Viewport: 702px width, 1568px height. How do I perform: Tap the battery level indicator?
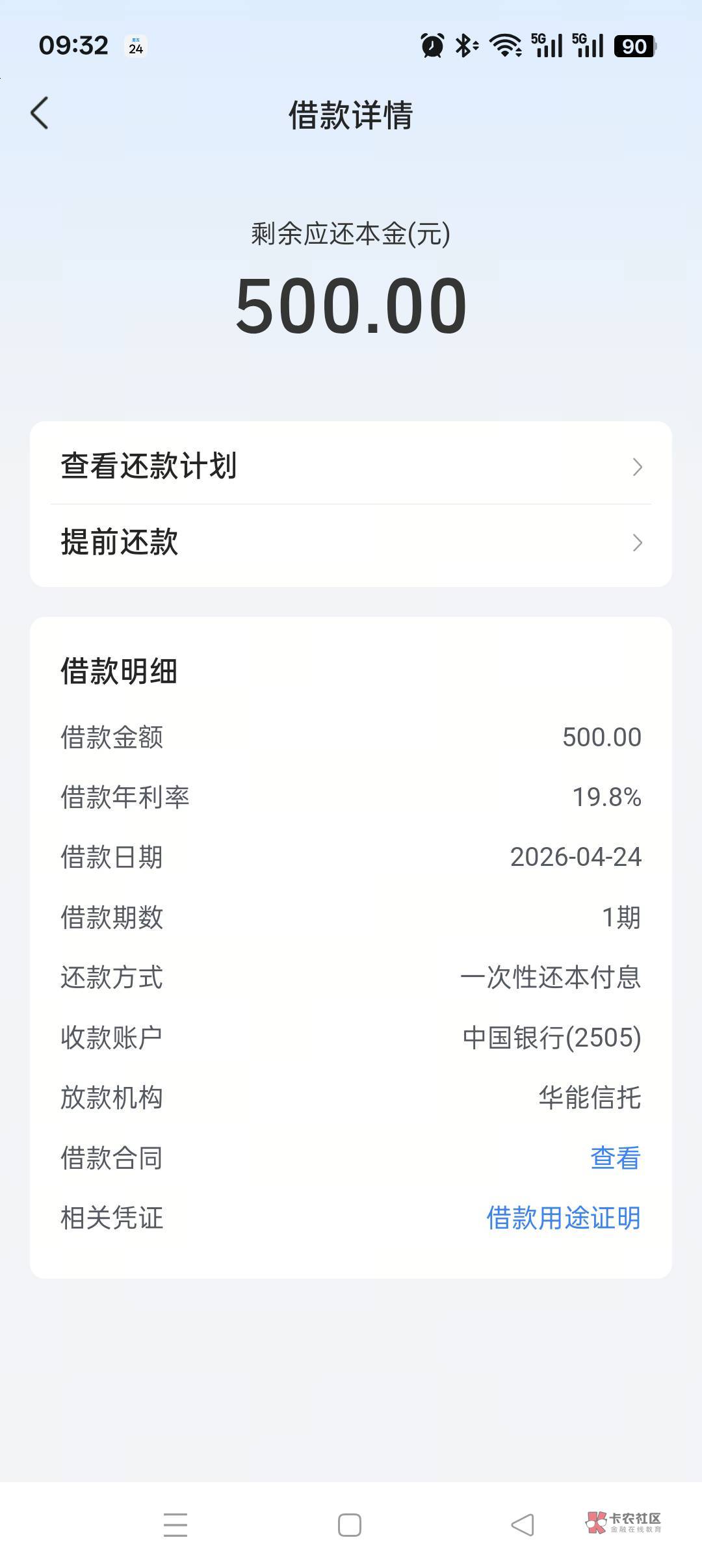(635, 46)
